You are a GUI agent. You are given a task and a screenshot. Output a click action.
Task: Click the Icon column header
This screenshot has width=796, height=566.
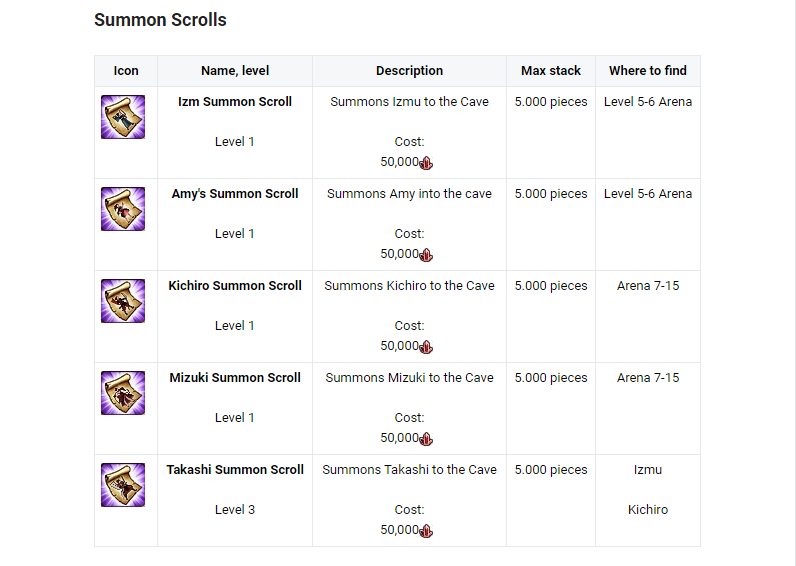(126, 71)
